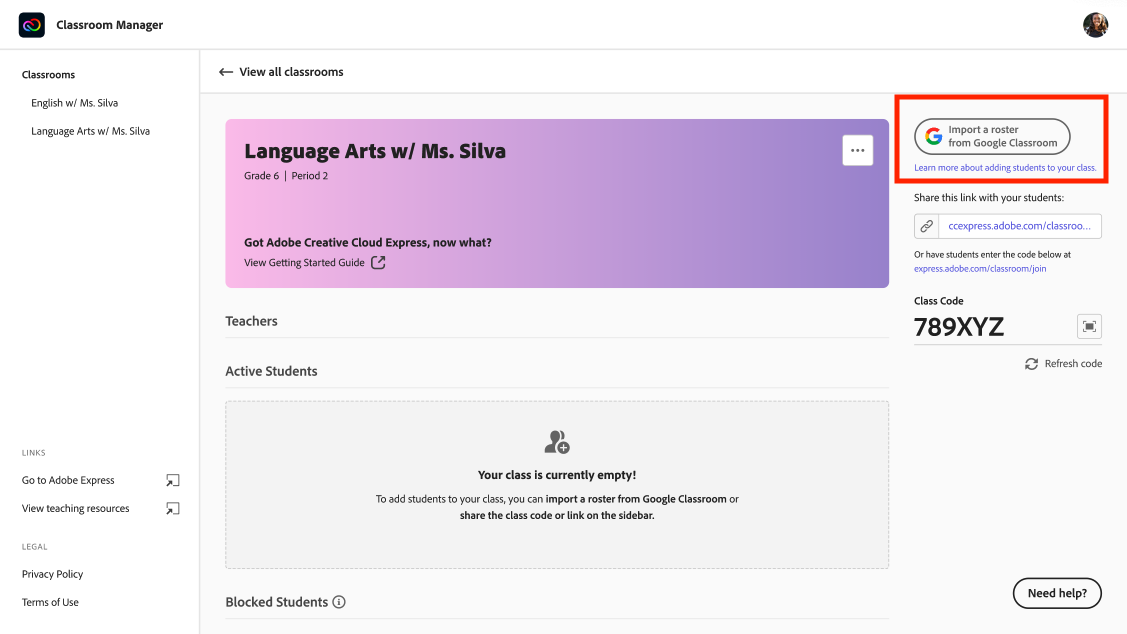
Task: Click the external link icon beside View teaching resources
Action: (x=172, y=509)
